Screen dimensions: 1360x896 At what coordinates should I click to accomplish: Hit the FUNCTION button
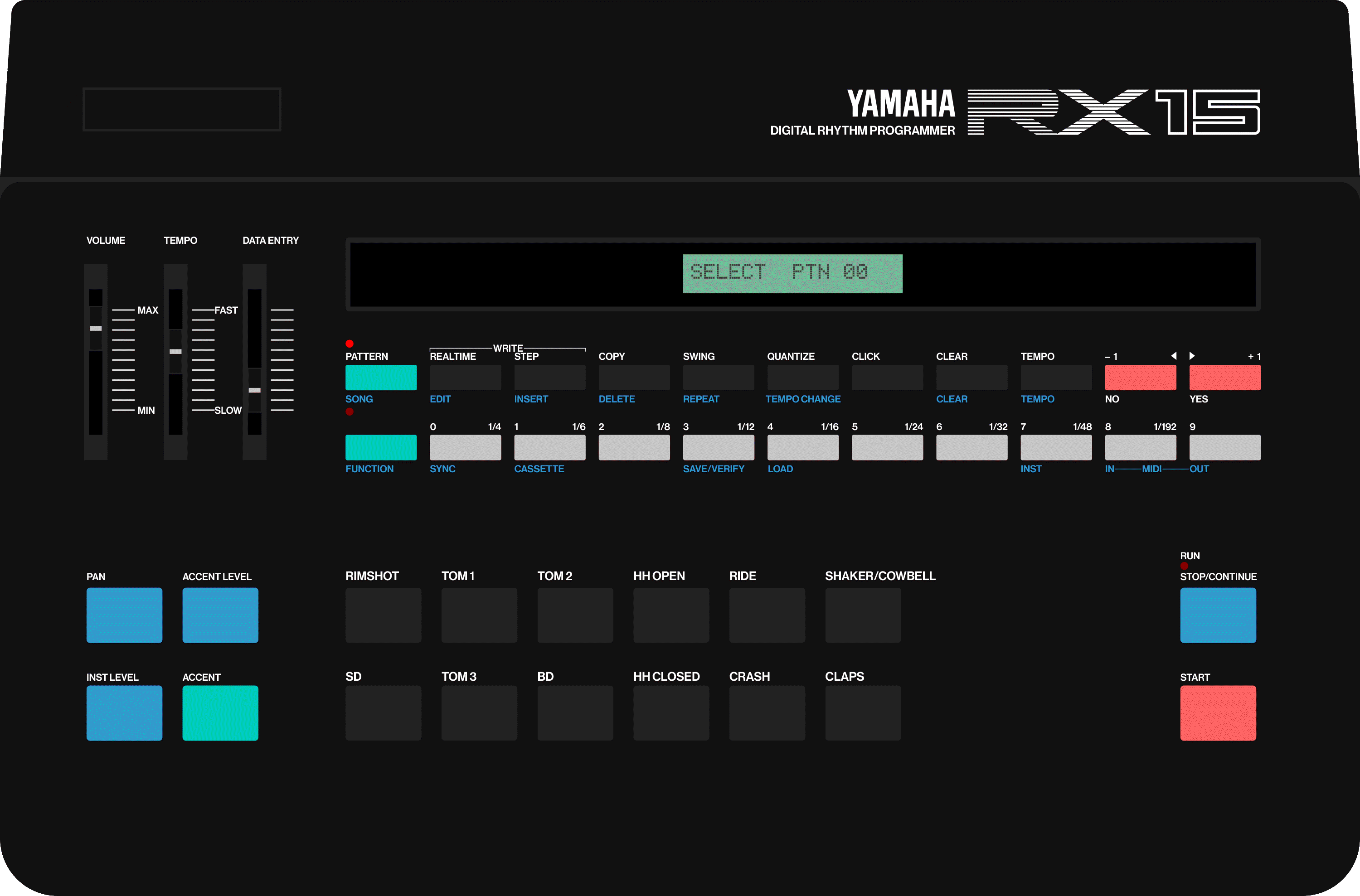(x=380, y=447)
